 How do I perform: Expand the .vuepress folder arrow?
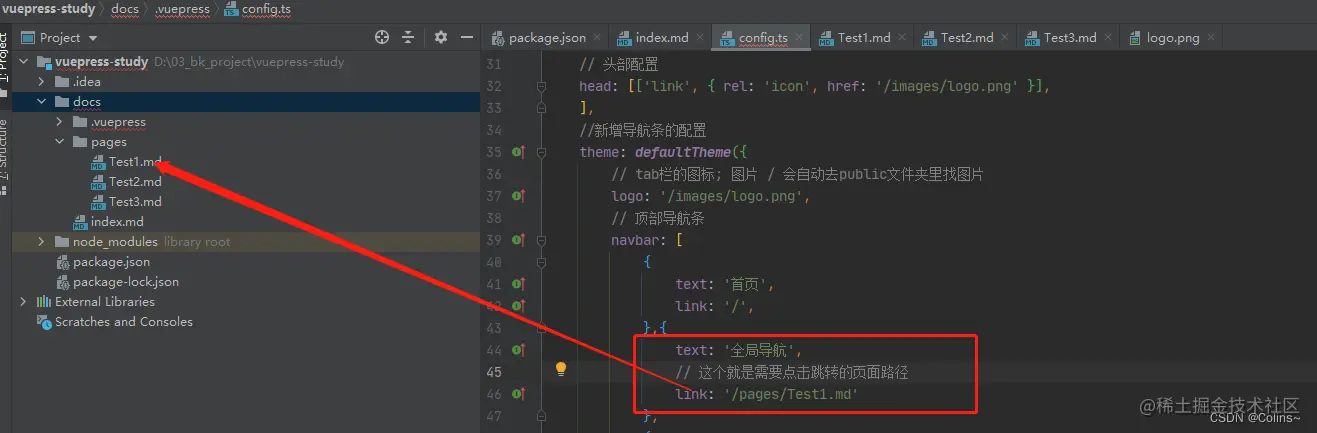(60, 122)
